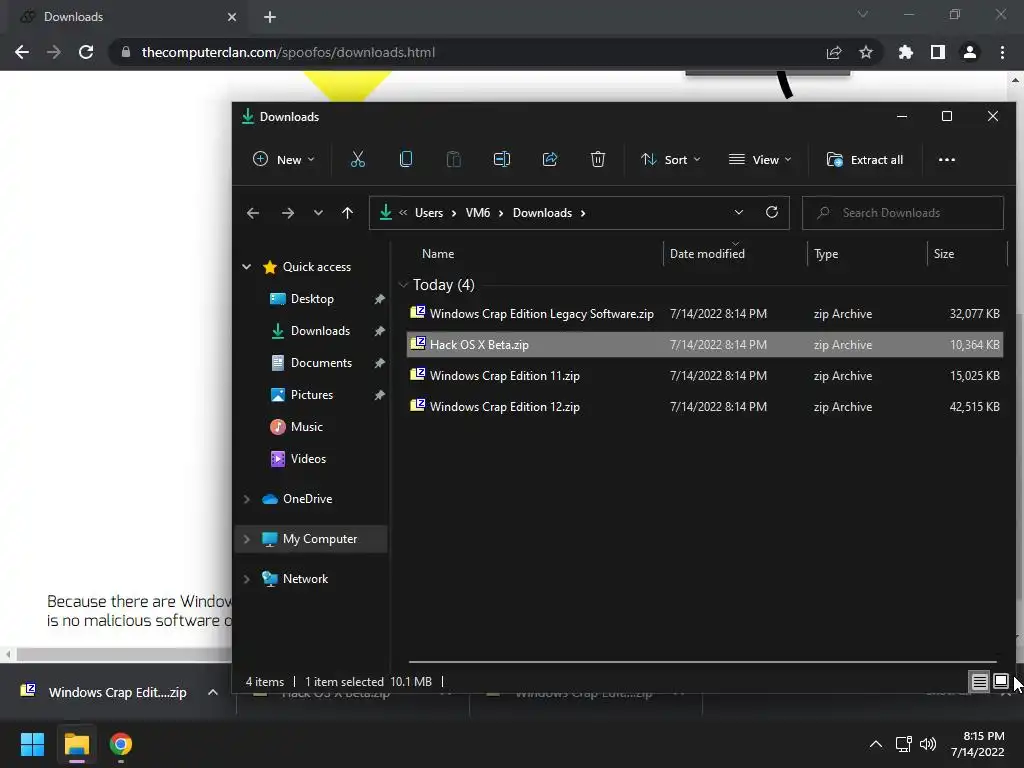Bookmark this page with the star icon
Image resolution: width=1024 pixels, height=768 pixels.
click(x=866, y=52)
